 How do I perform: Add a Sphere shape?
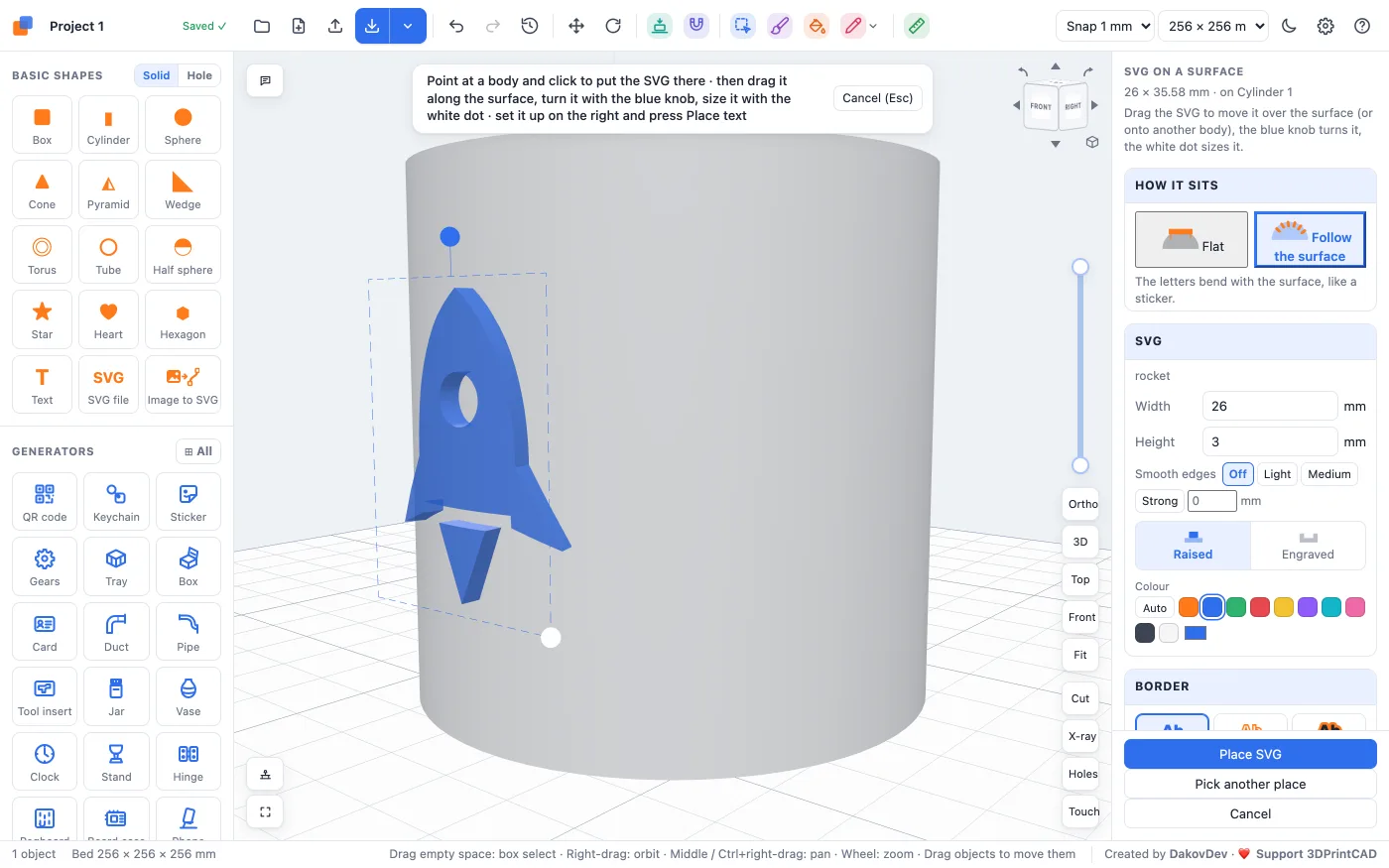(183, 124)
